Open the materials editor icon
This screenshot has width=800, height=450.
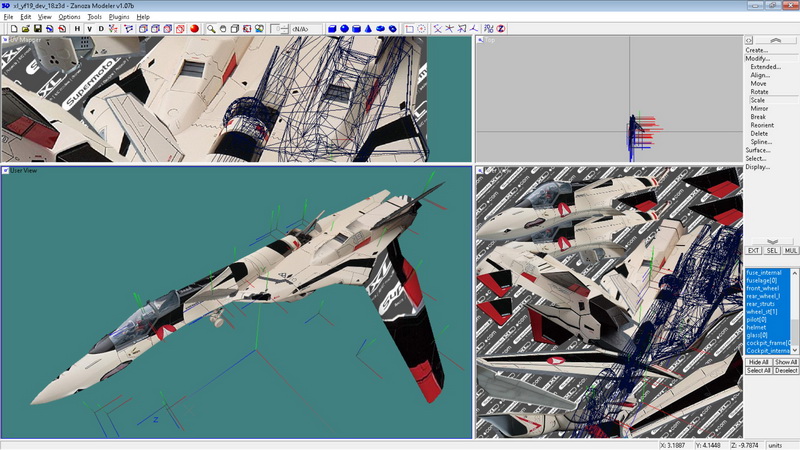click(x=259, y=29)
